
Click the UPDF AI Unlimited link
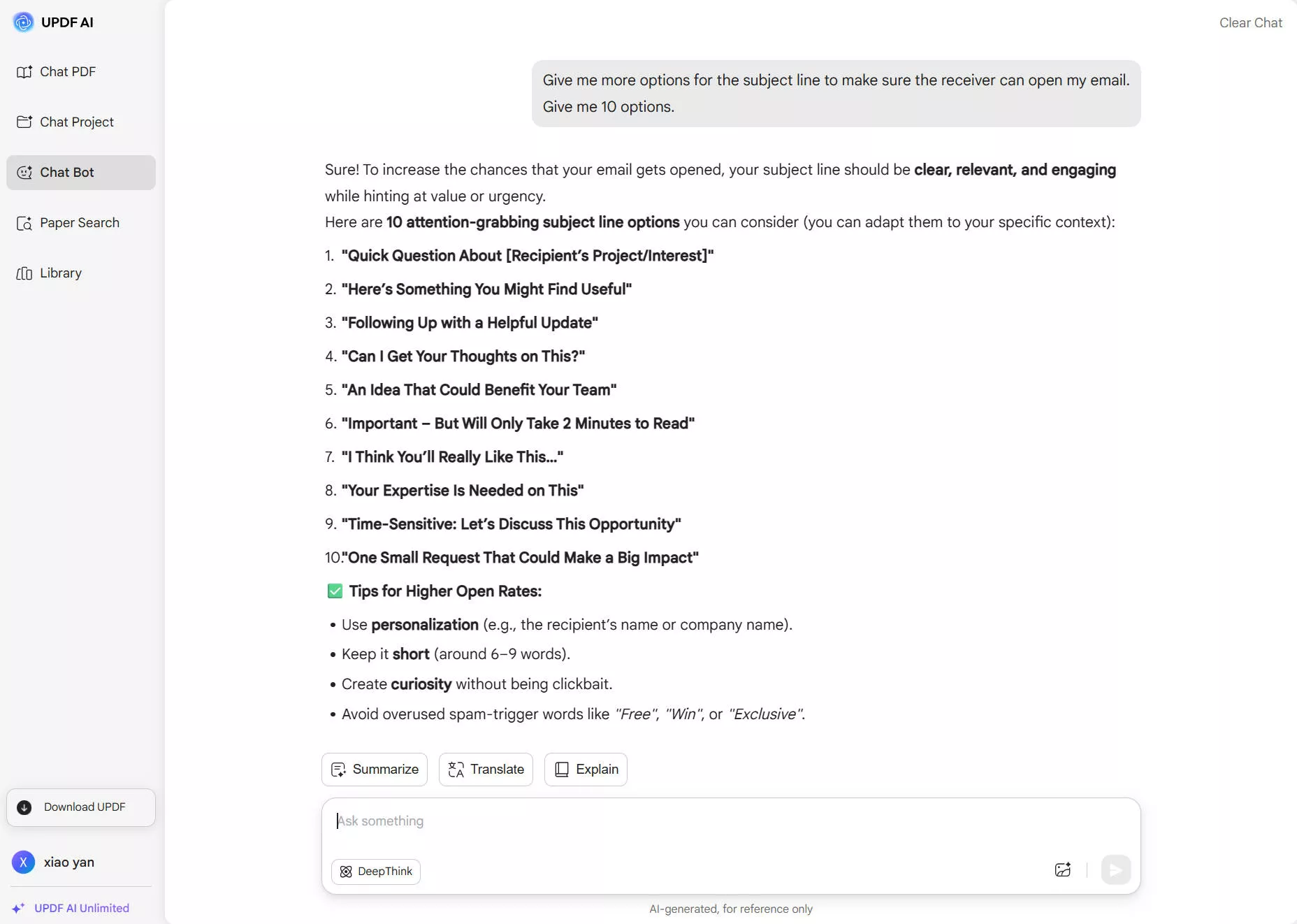81,908
